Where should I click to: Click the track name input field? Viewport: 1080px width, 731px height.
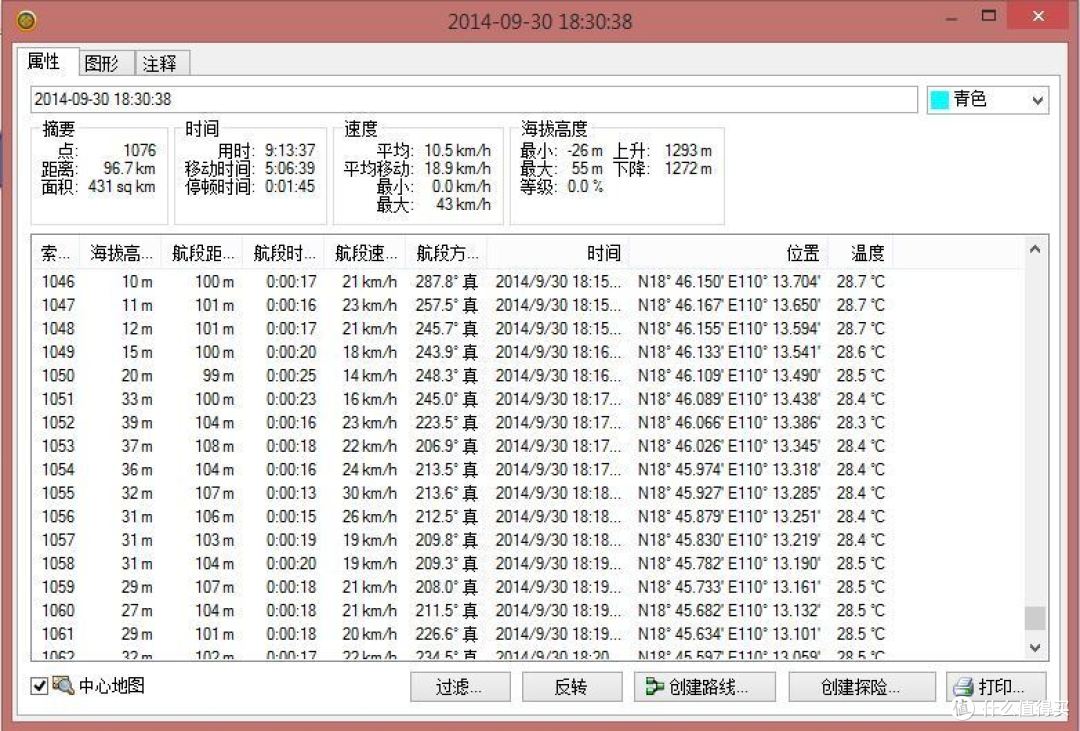coord(474,99)
